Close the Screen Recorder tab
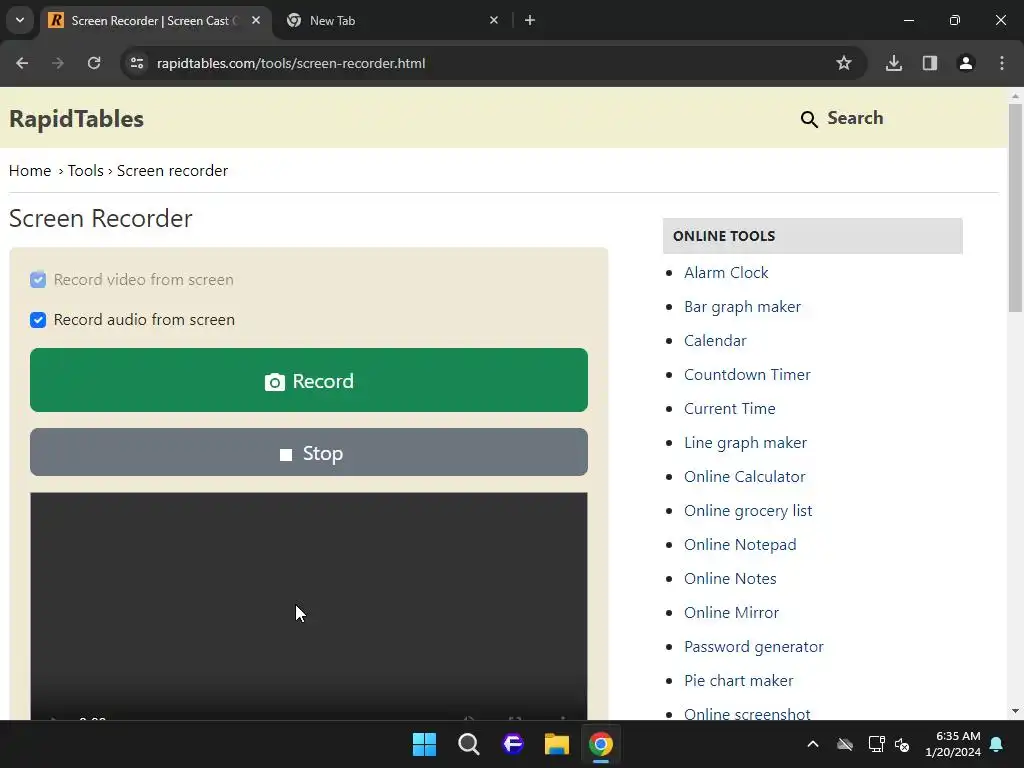This screenshot has width=1024, height=768. click(256, 20)
